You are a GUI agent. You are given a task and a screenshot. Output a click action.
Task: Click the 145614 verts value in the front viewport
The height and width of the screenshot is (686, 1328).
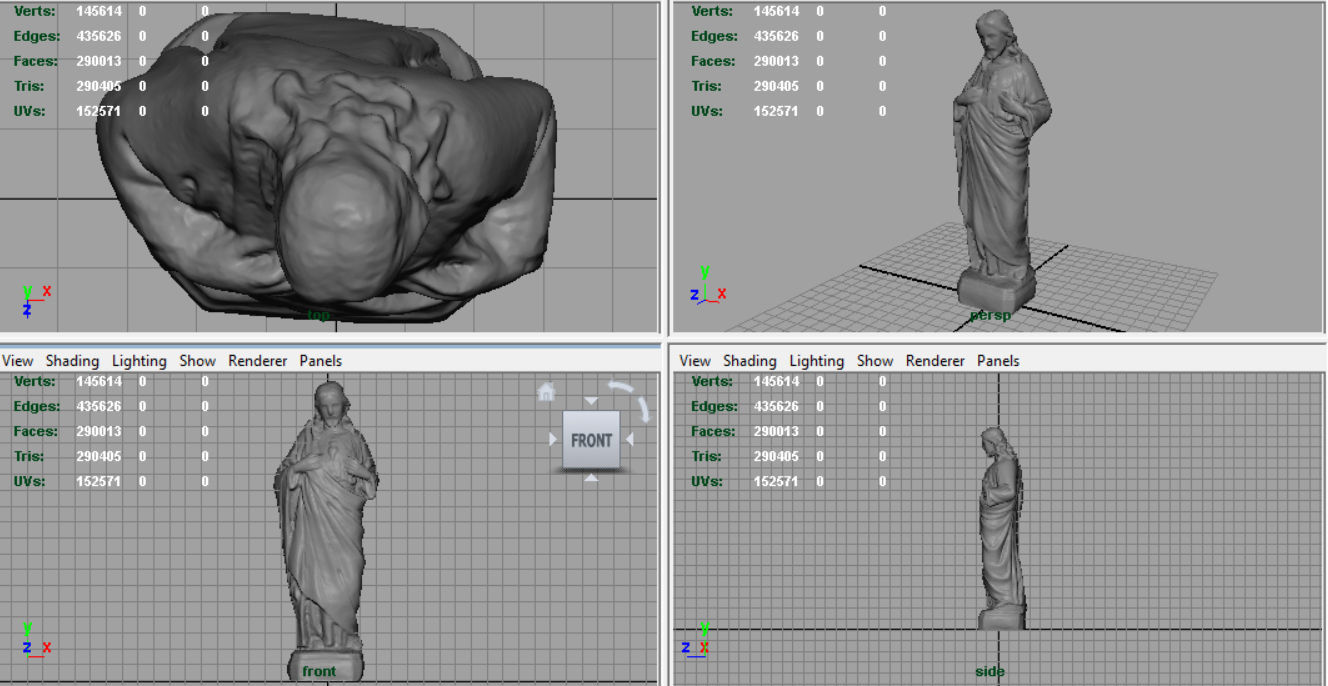[x=99, y=381]
